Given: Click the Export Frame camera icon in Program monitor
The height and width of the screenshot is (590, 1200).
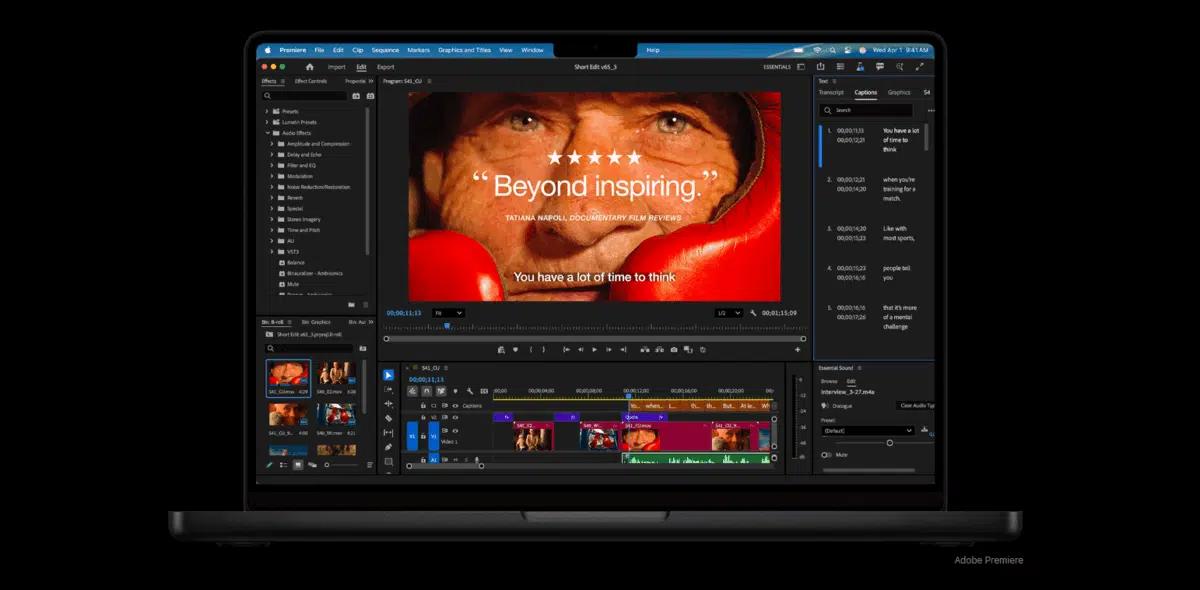Looking at the screenshot, I should tap(674, 349).
